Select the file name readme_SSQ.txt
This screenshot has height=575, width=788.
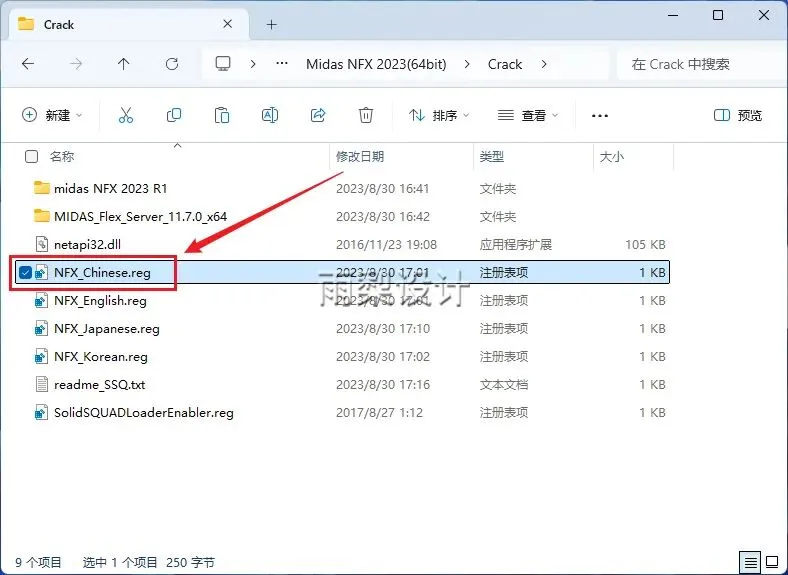[100, 385]
